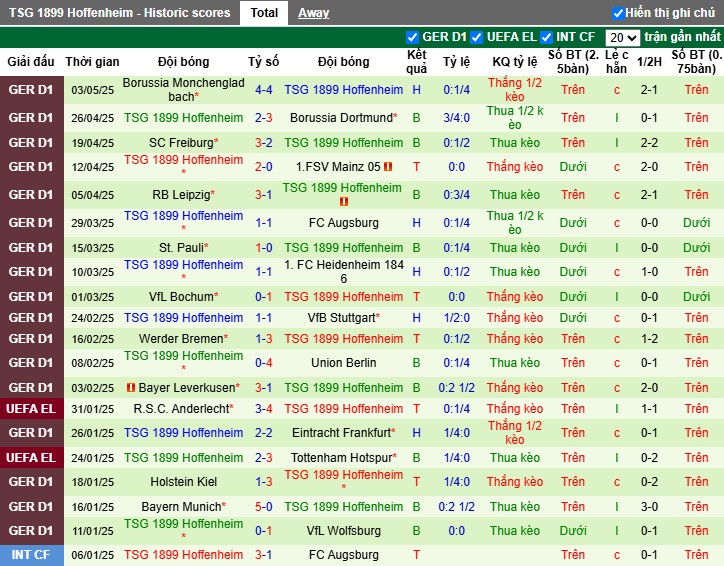Click the Thời gian column header
The image size is (724, 566).
[92, 61]
